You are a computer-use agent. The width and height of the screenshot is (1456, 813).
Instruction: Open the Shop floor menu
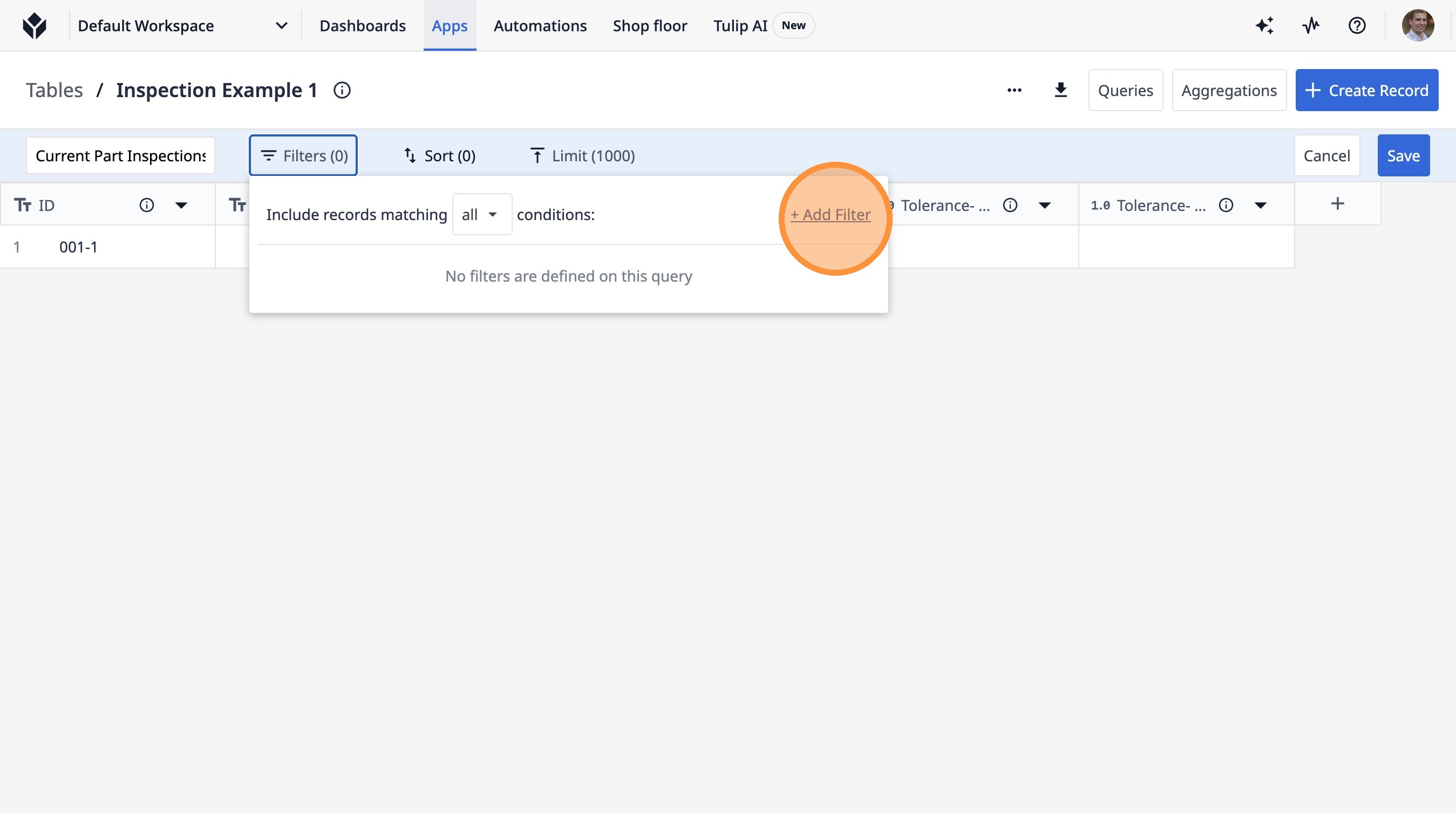649,25
